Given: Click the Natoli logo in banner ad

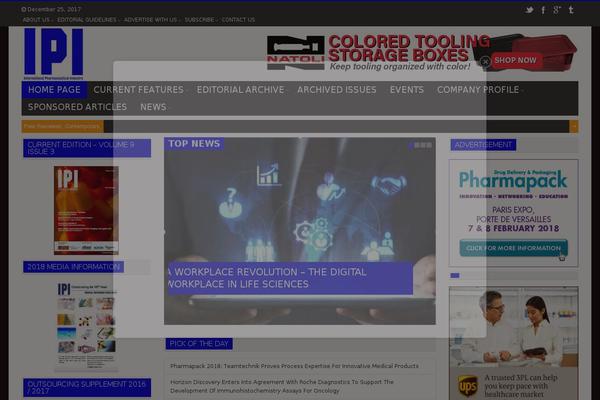Looking at the screenshot, I should click(x=295, y=53).
